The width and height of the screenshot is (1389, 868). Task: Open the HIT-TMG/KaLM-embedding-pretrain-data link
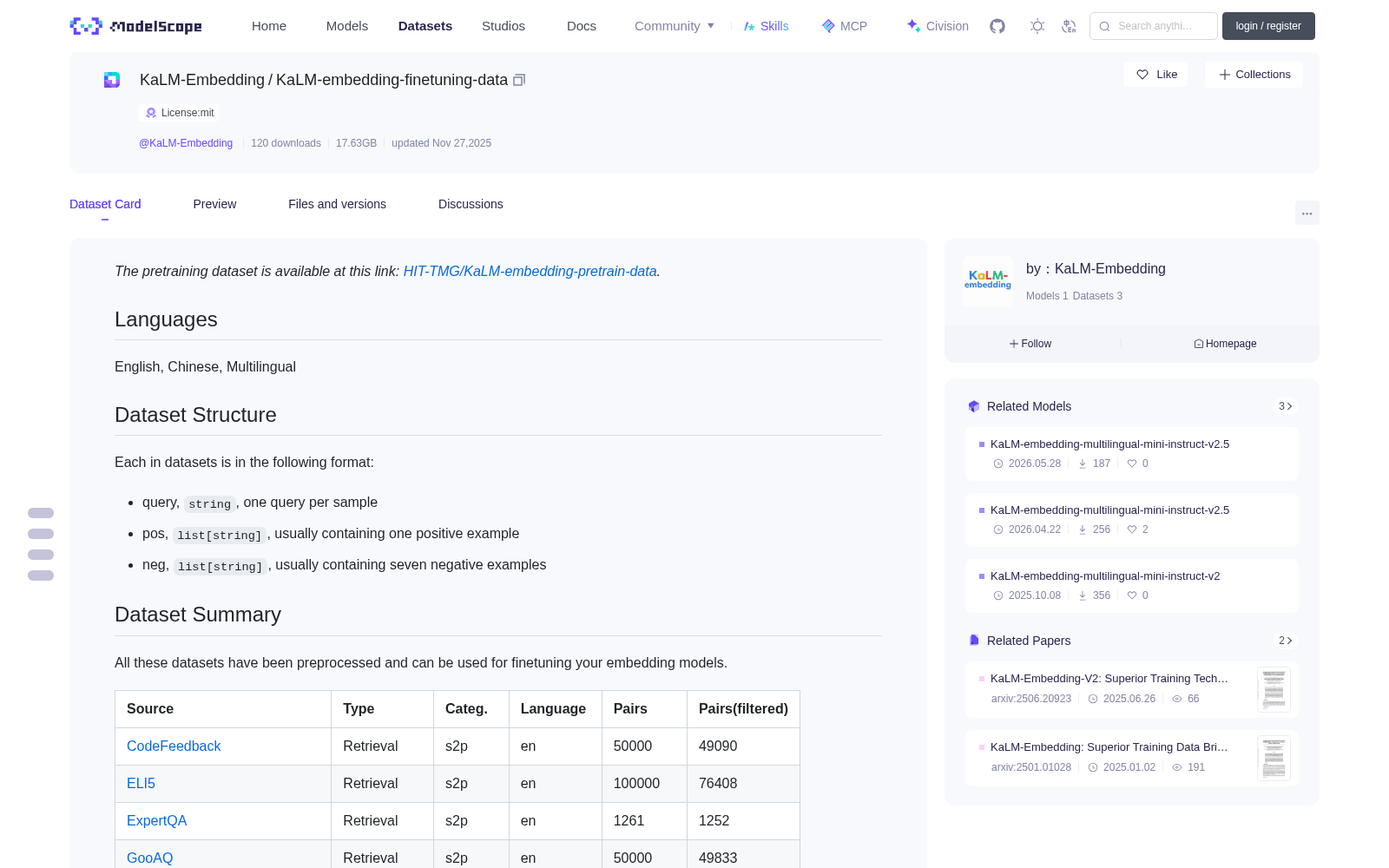click(530, 271)
